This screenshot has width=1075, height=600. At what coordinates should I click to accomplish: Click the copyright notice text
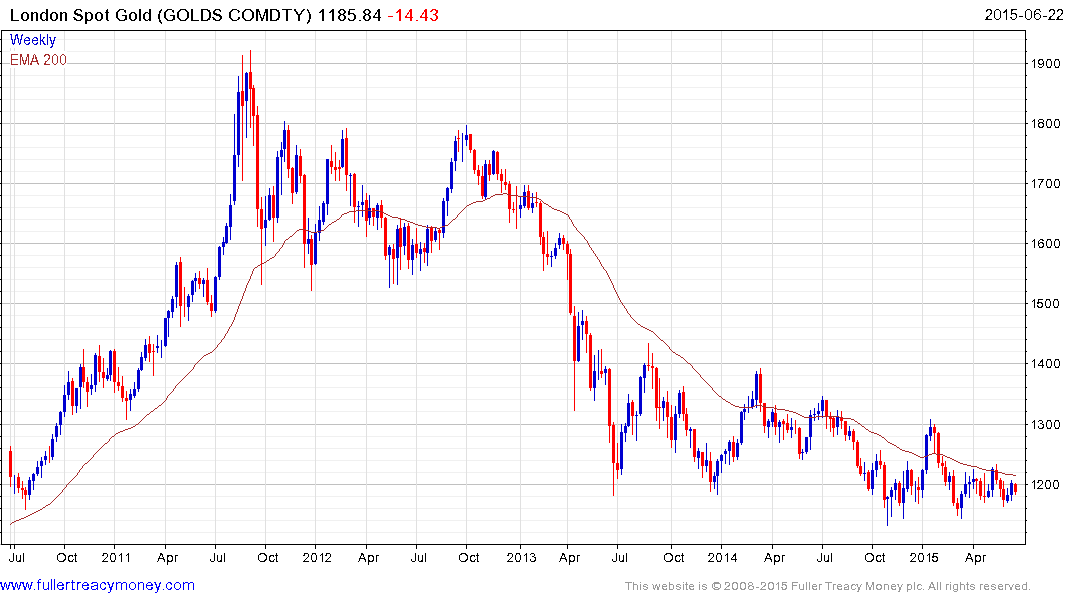point(828,586)
